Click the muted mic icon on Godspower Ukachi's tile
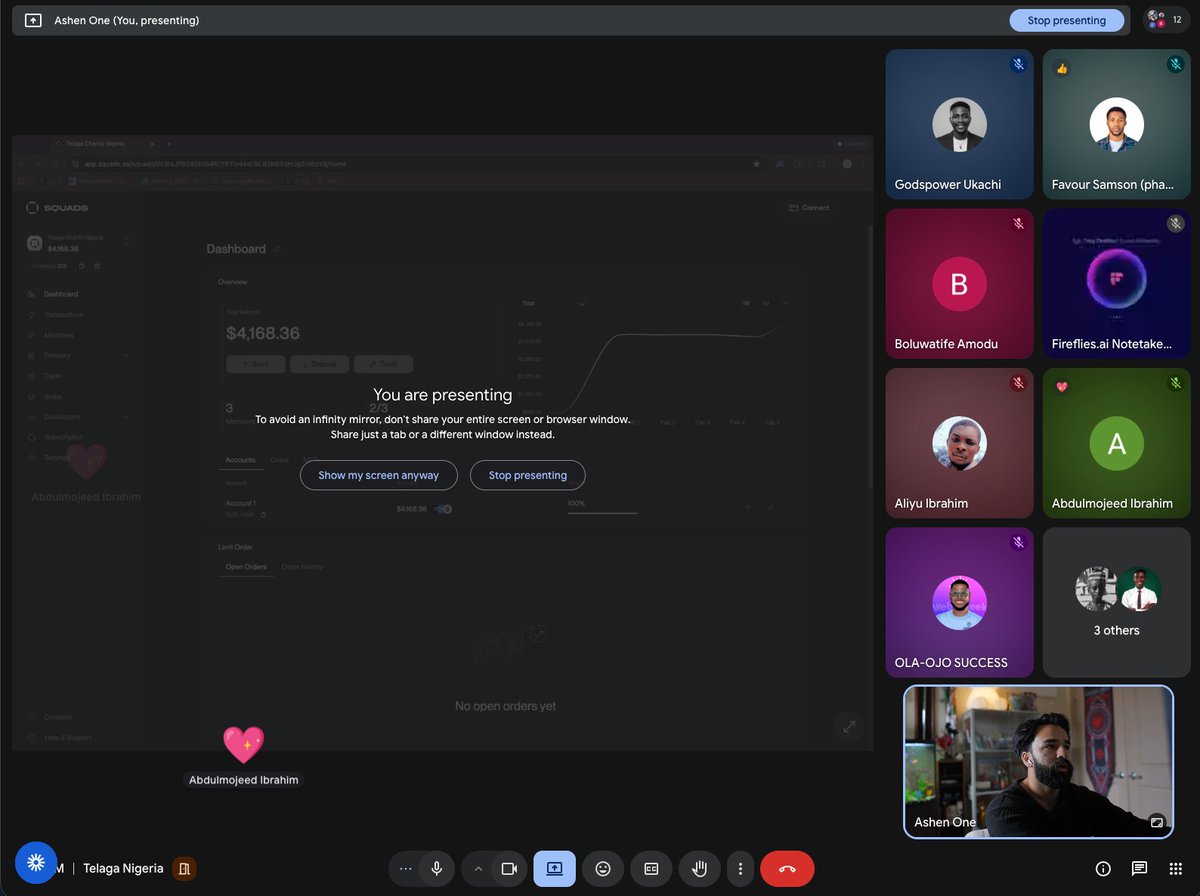The image size is (1200, 896). [1018, 64]
